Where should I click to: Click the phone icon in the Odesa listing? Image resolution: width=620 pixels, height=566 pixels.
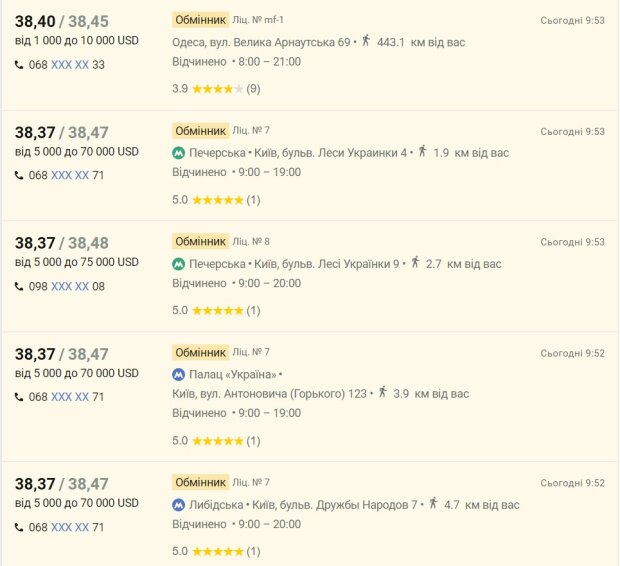point(19,65)
